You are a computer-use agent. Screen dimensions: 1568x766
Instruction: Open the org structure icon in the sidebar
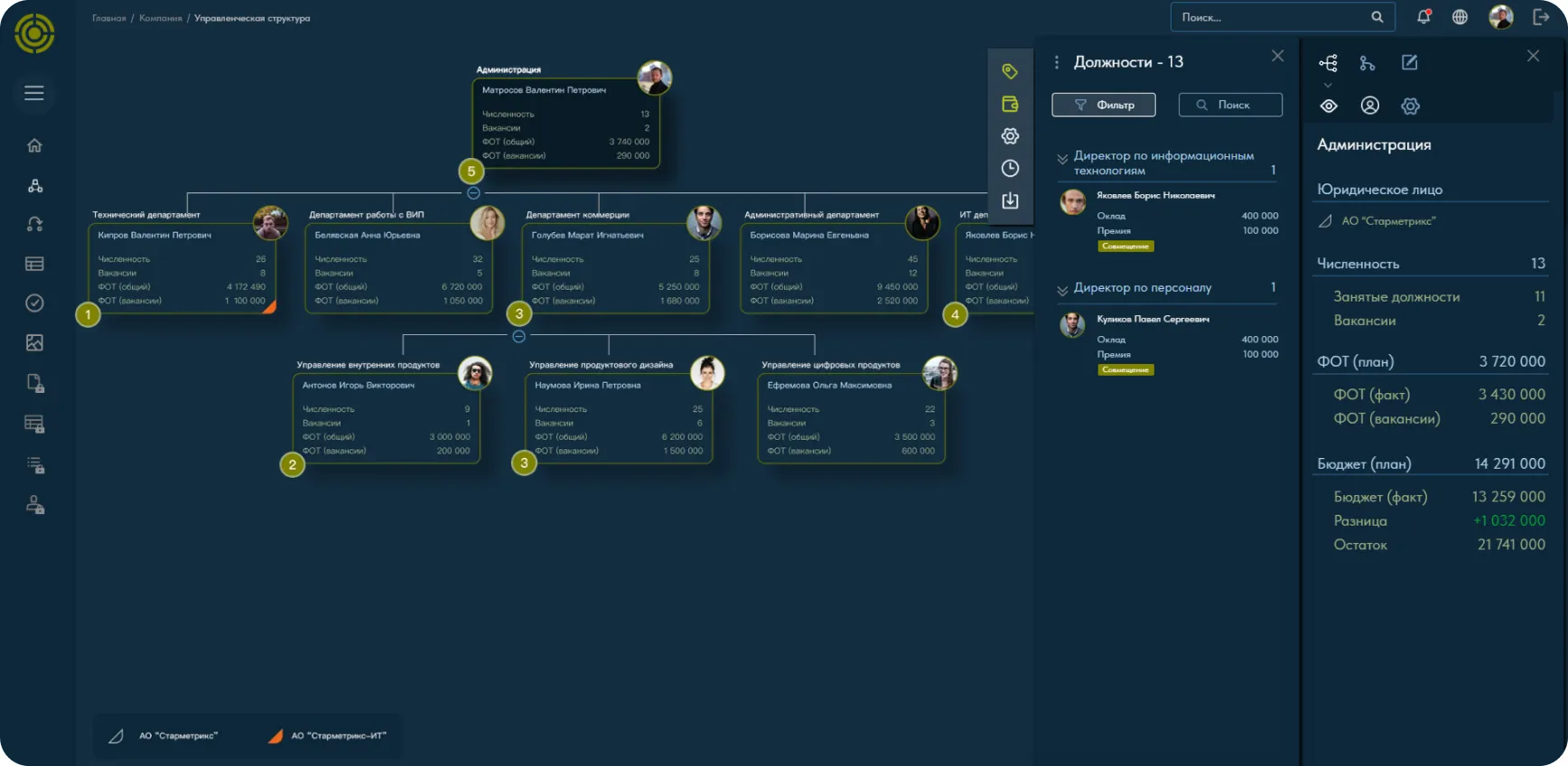pyautogui.click(x=34, y=185)
